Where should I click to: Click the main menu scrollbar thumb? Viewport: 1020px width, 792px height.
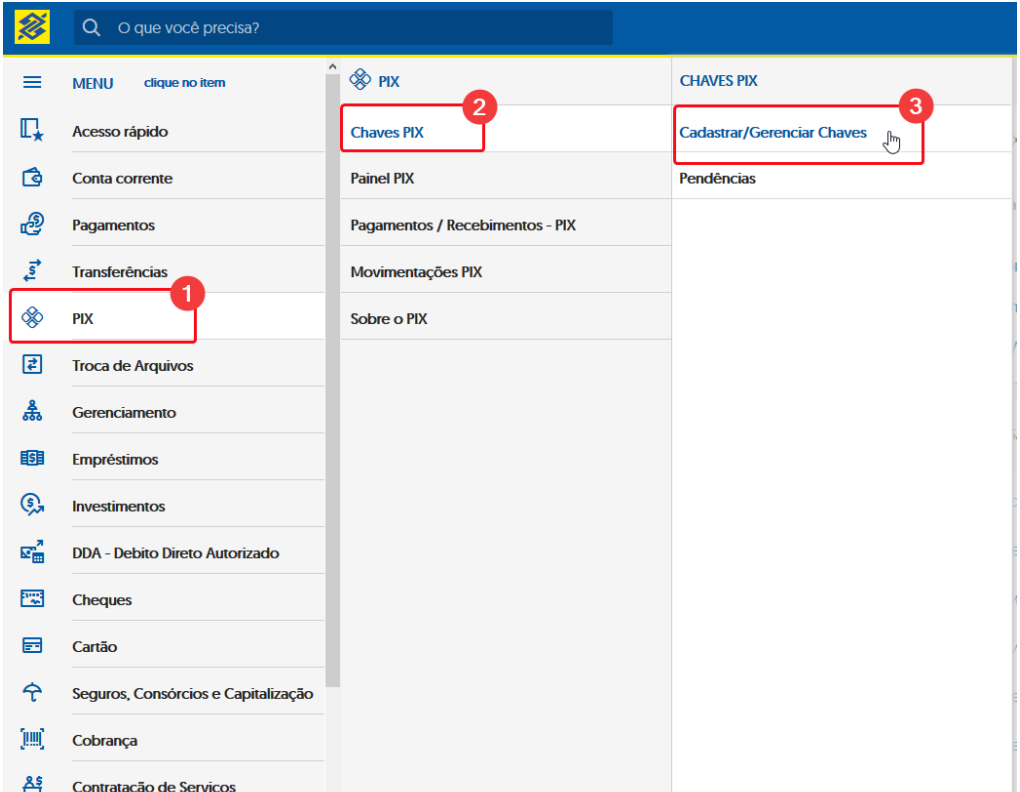[x=332, y=380]
